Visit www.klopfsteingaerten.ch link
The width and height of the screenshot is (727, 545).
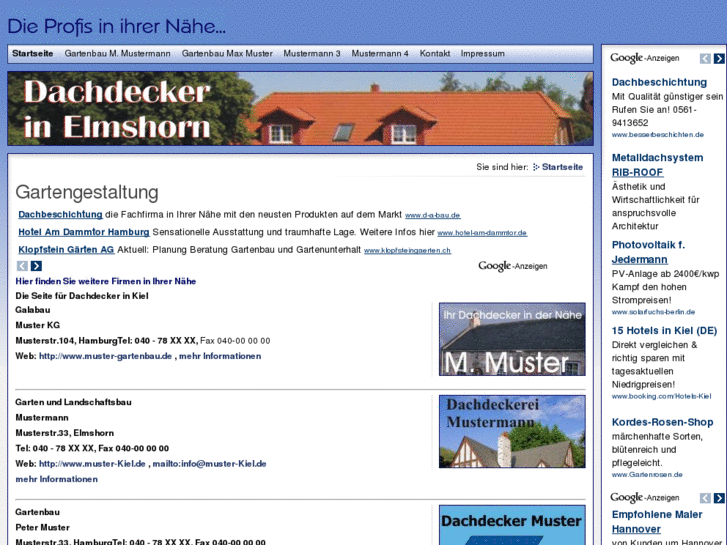[x=407, y=250]
